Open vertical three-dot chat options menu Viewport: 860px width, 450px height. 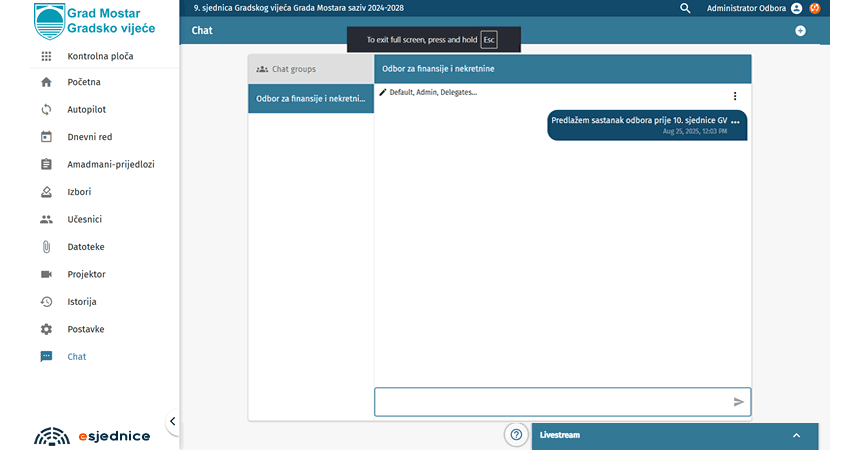pyautogui.click(x=735, y=96)
